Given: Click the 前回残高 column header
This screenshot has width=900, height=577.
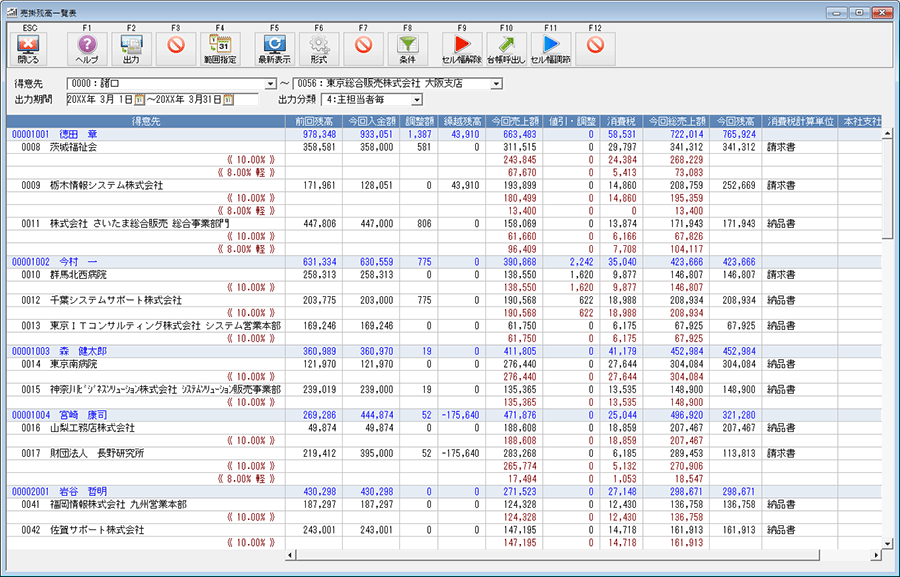Looking at the screenshot, I should point(314,121).
